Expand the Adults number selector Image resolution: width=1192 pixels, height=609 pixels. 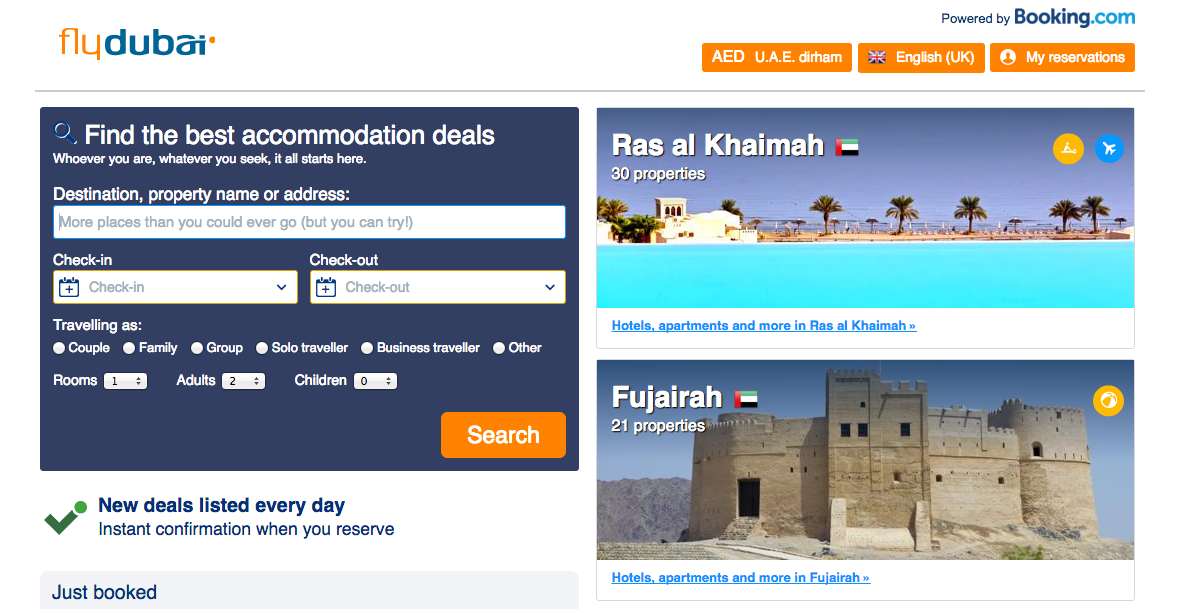click(243, 381)
